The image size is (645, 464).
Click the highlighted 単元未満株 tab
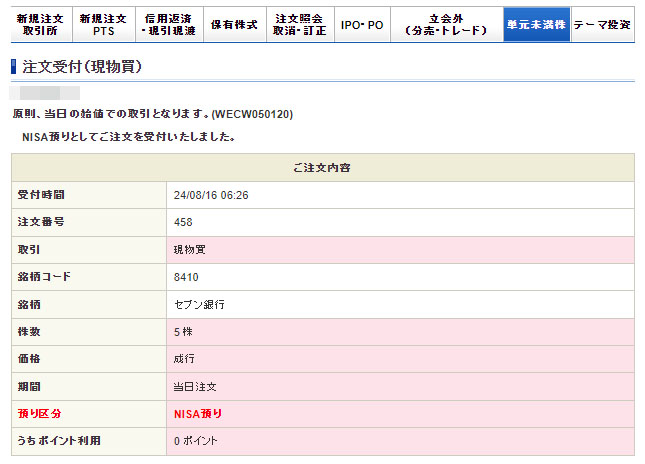coord(536,24)
